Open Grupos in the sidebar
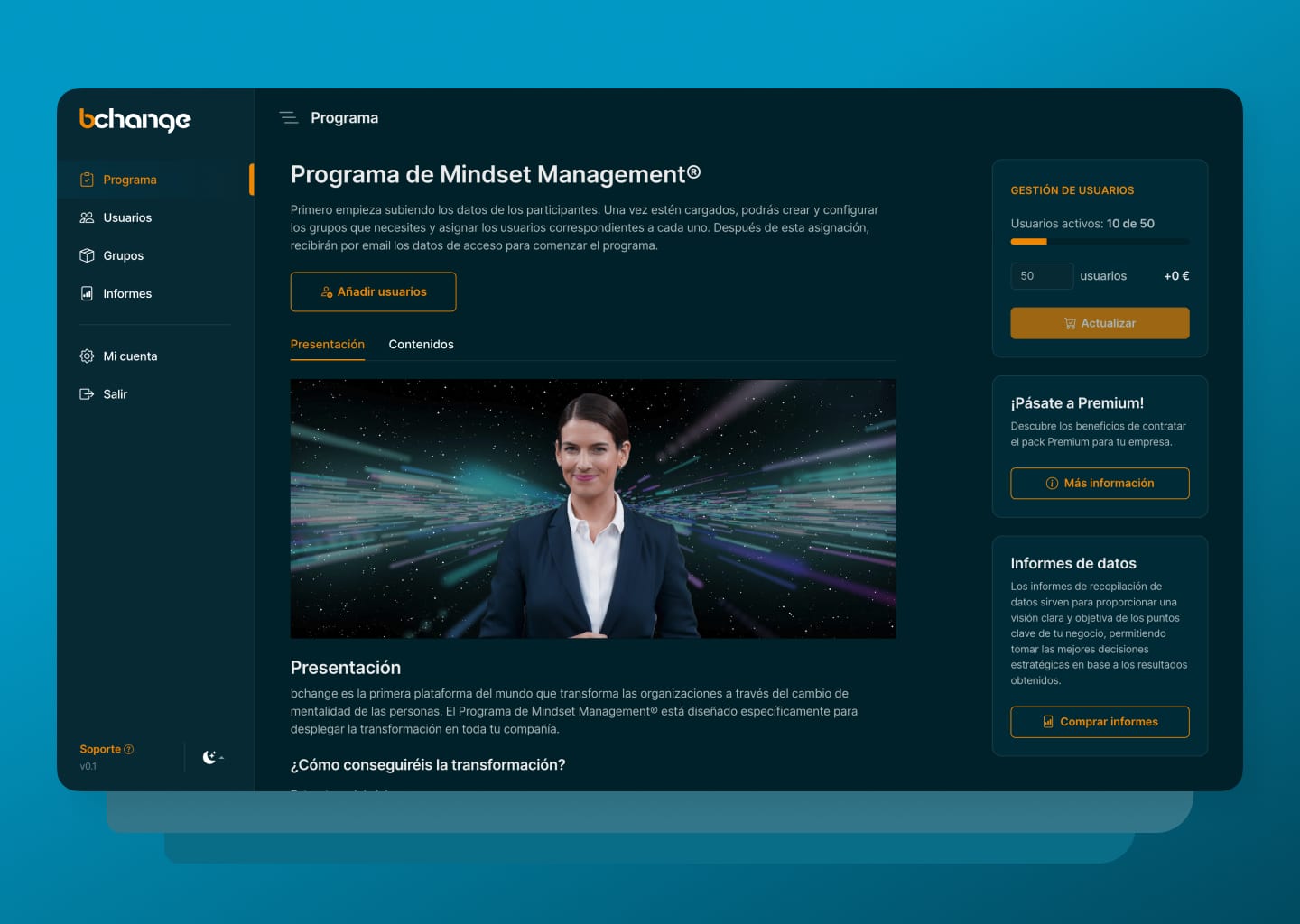 155,255
